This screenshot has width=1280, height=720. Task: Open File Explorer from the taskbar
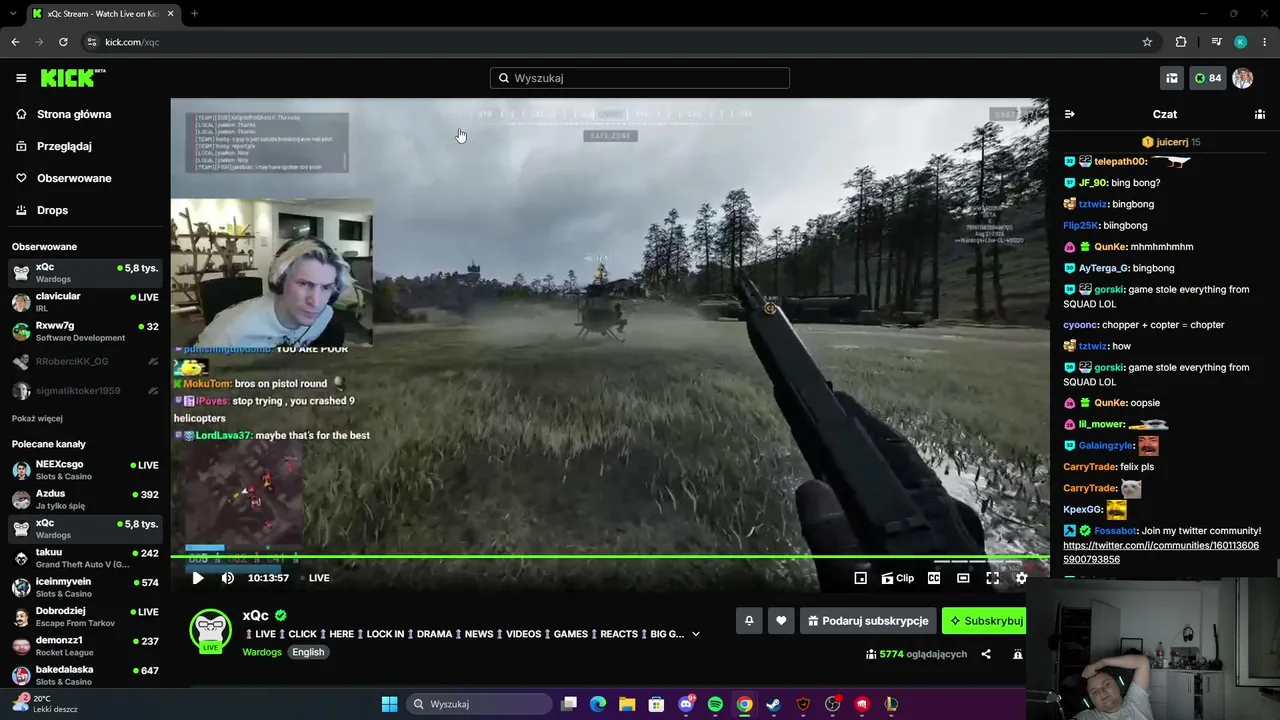tap(627, 704)
